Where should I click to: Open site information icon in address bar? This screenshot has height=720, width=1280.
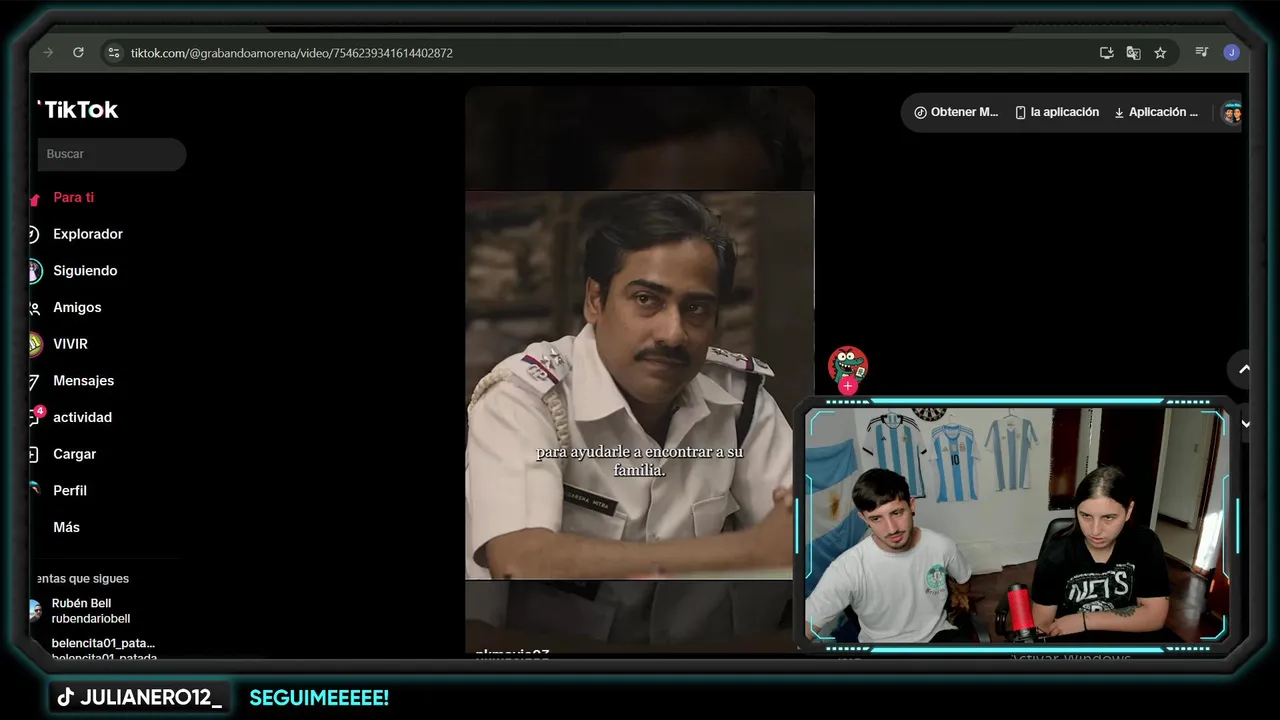click(x=114, y=53)
